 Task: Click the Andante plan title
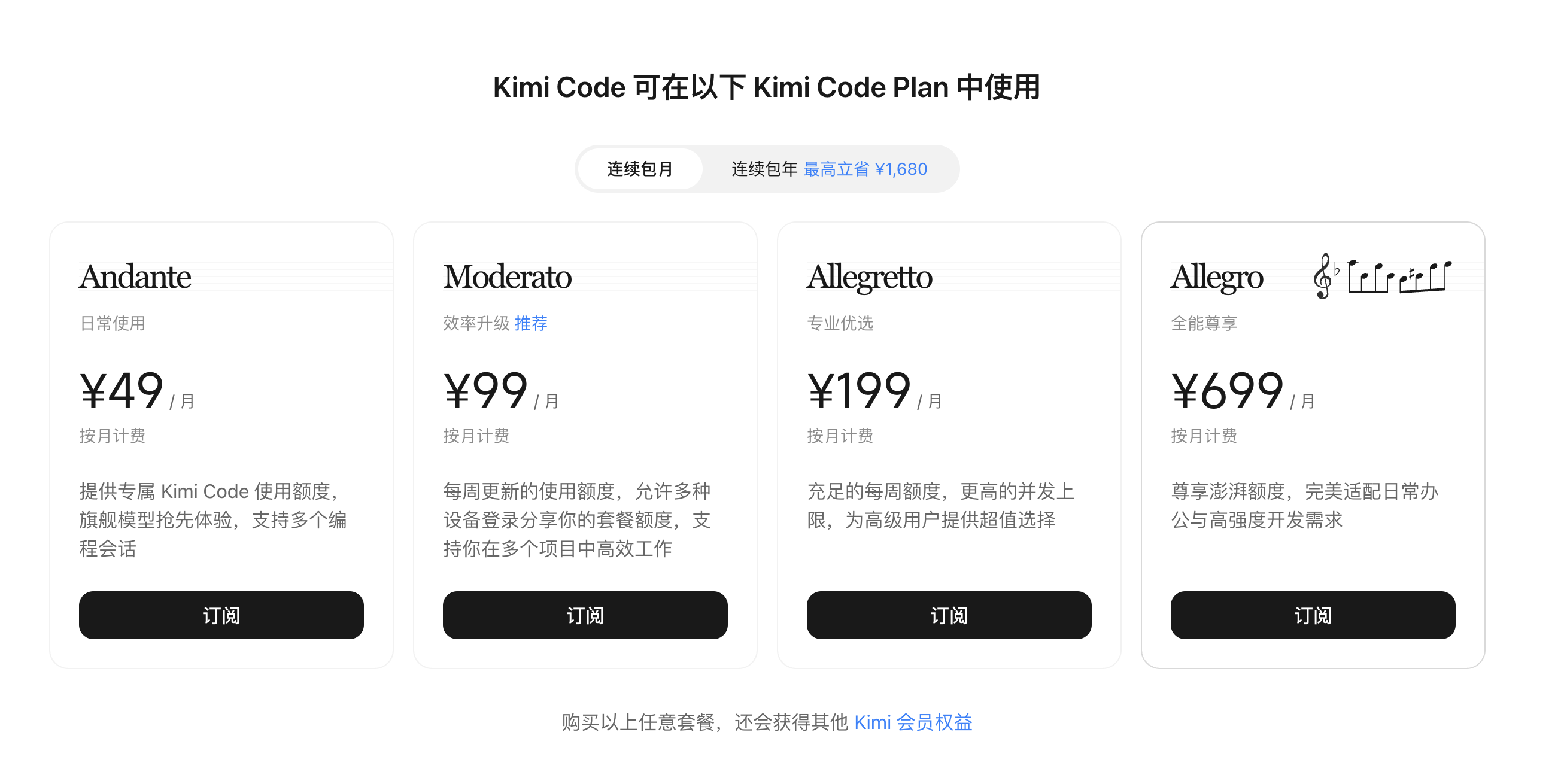[x=135, y=277]
